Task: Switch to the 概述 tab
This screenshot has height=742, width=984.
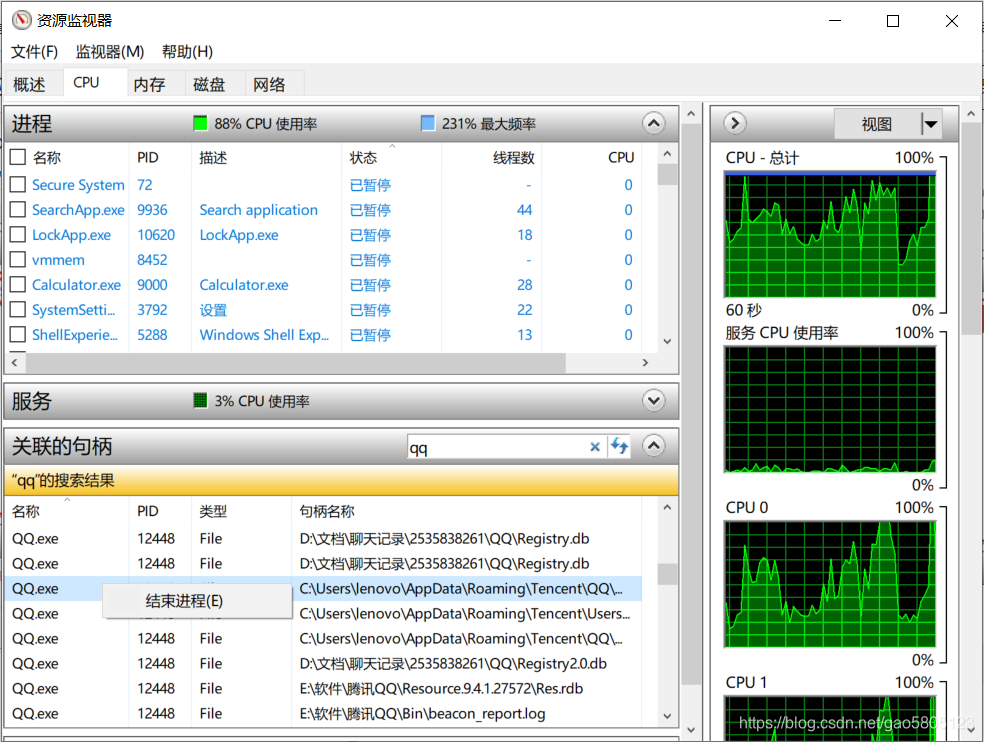Action: (29, 84)
